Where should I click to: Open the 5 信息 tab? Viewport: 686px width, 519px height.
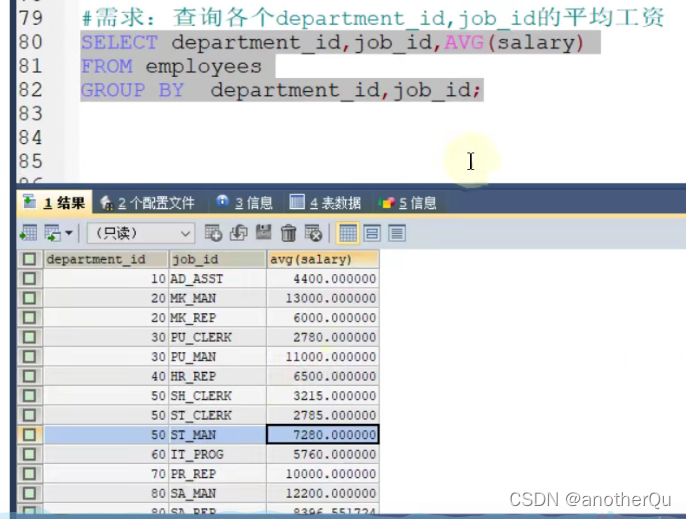click(x=408, y=203)
